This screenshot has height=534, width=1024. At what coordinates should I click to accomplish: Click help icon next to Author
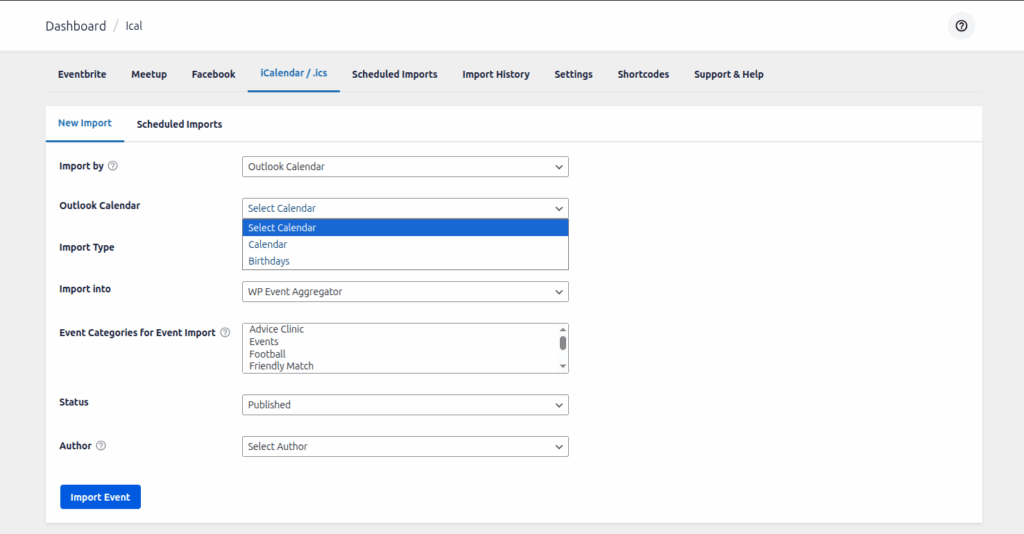pyautogui.click(x=101, y=446)
